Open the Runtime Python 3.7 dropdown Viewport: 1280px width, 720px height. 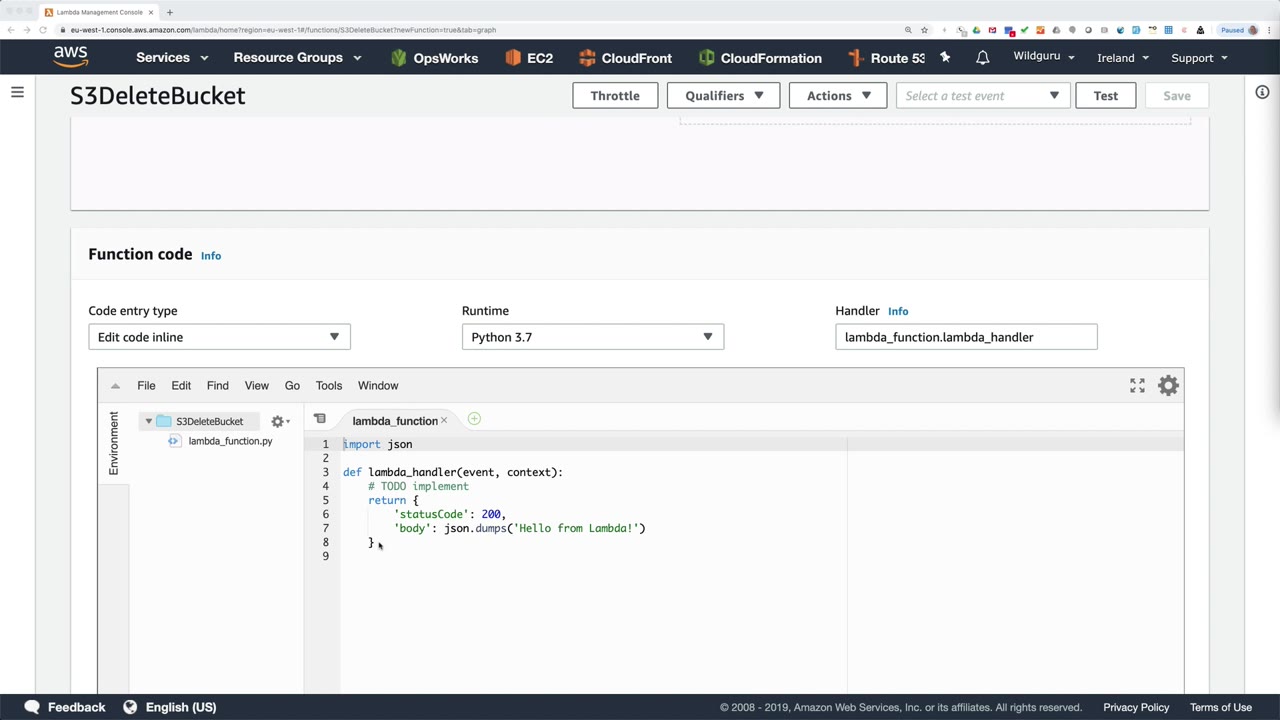tap(592, 337)
